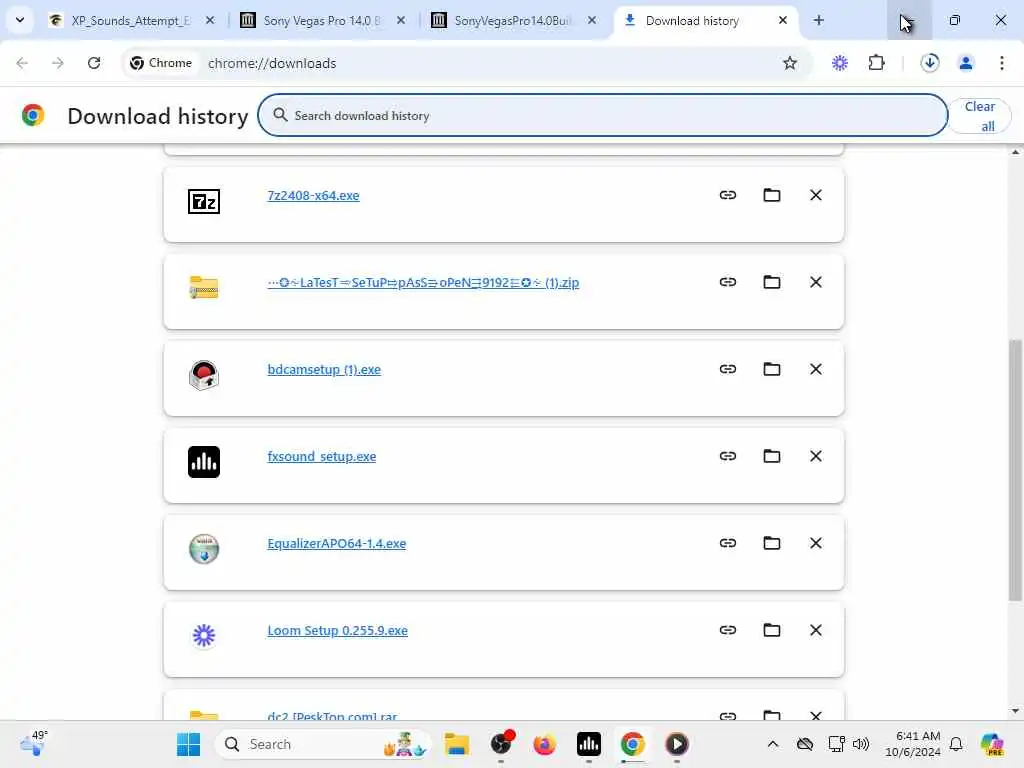Copy download link for fxsound_setup.exe
Screen dimensions: 1024x768
[x=728, y=456]
